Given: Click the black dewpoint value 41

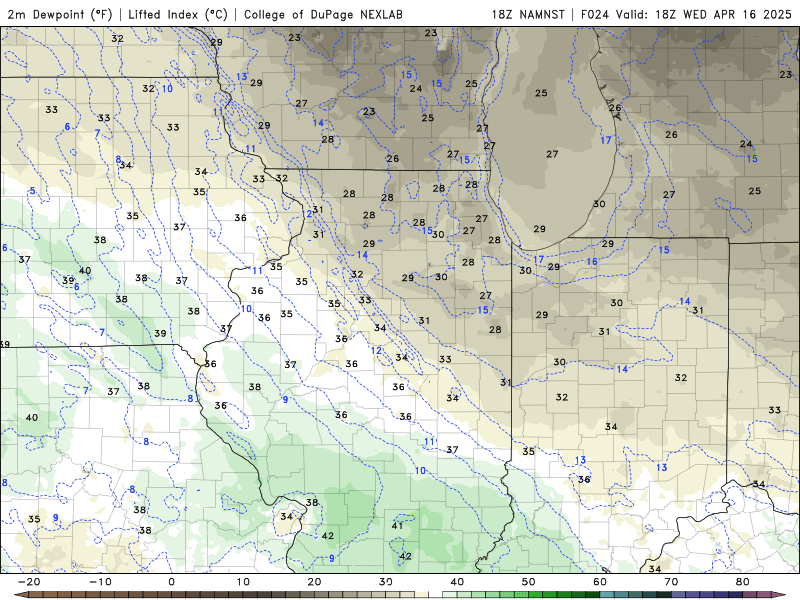Looking at the screenshot, I should [397, 526].
